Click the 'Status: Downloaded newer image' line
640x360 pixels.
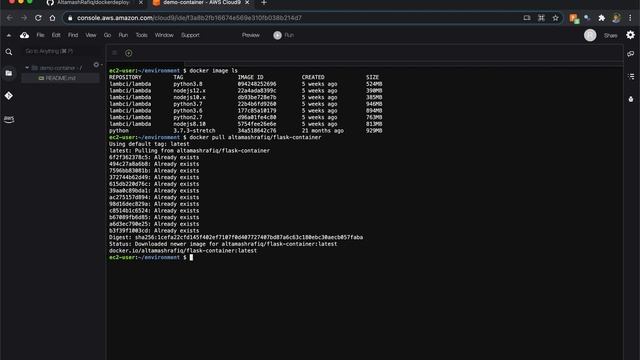(x=223, y=244)
